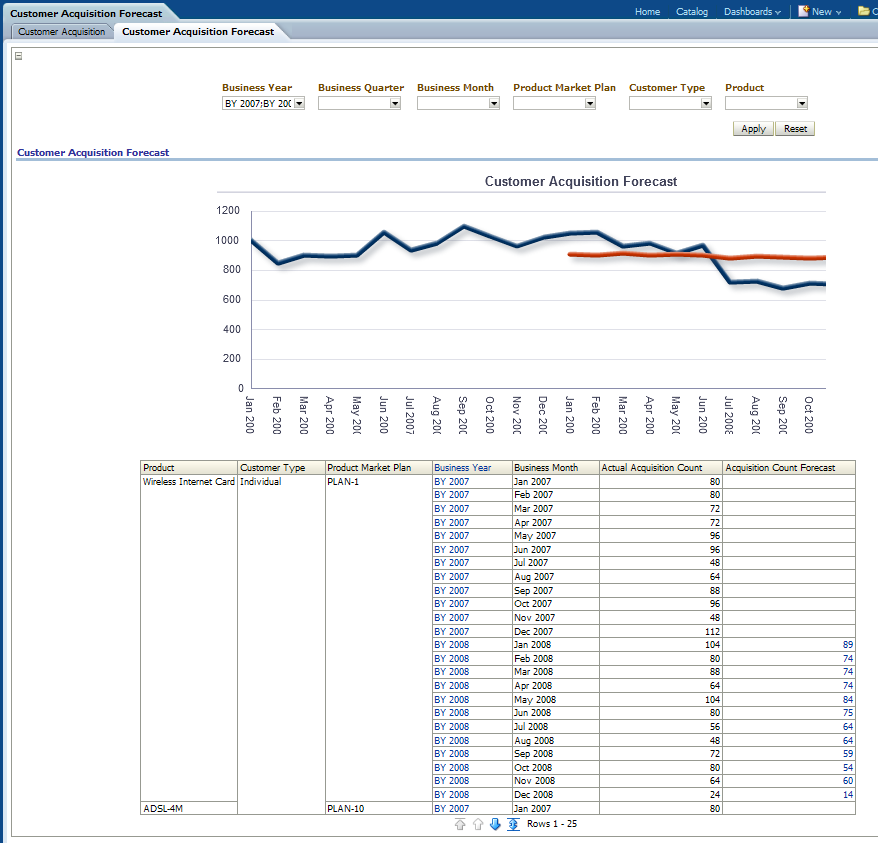878x843 pixels.
Task: Click forecast value 89 for Jan 2008
Action: click(x=847, y=645)
